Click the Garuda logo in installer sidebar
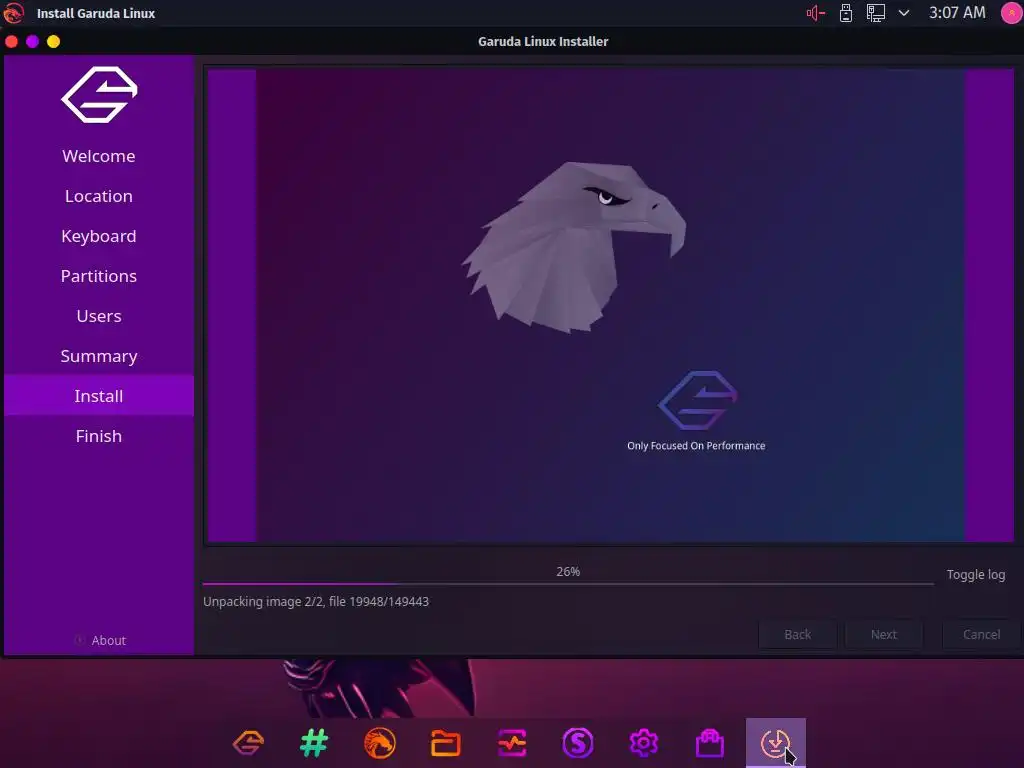Image resolution: width=1024 pixels, height=768 pixels. 99,95
